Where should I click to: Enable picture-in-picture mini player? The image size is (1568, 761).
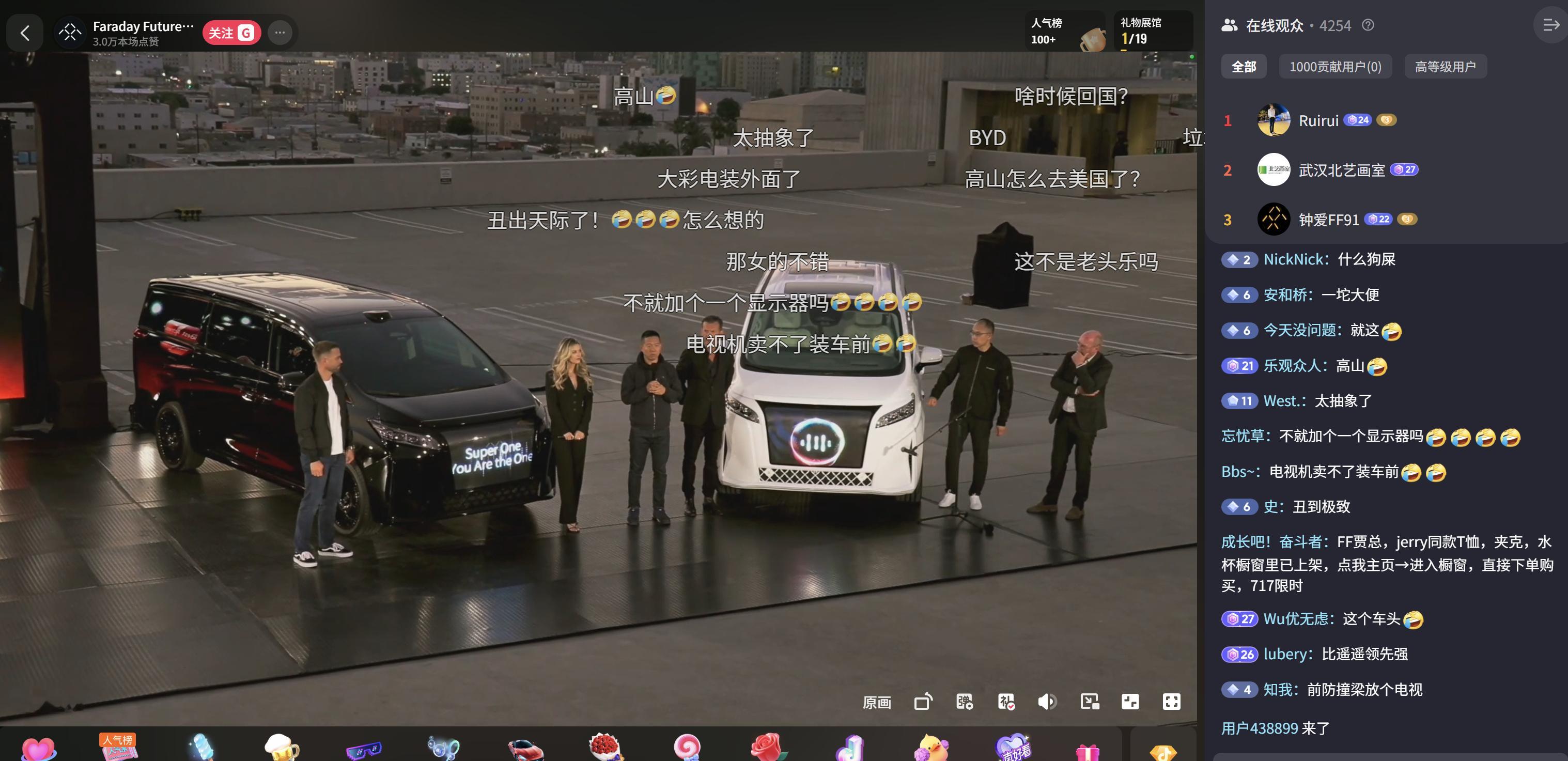(x=1090, y=702)
